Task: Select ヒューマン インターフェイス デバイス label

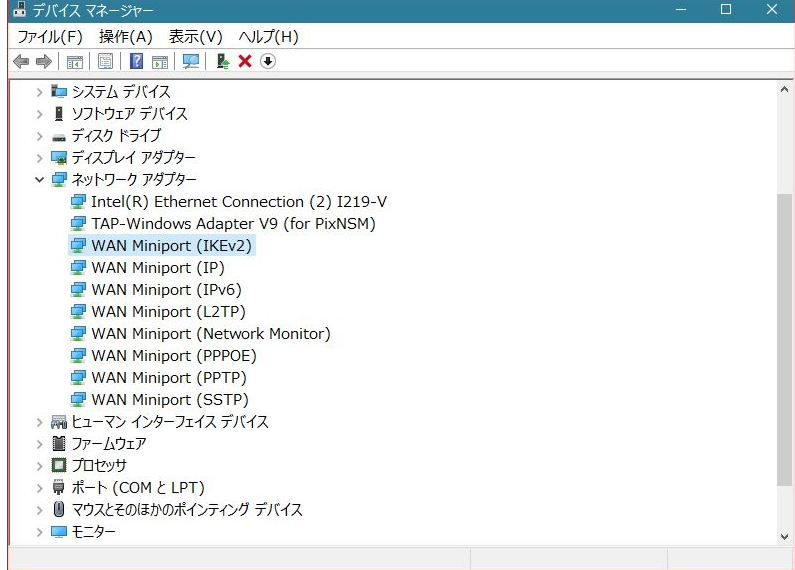Action: point(170,422)
